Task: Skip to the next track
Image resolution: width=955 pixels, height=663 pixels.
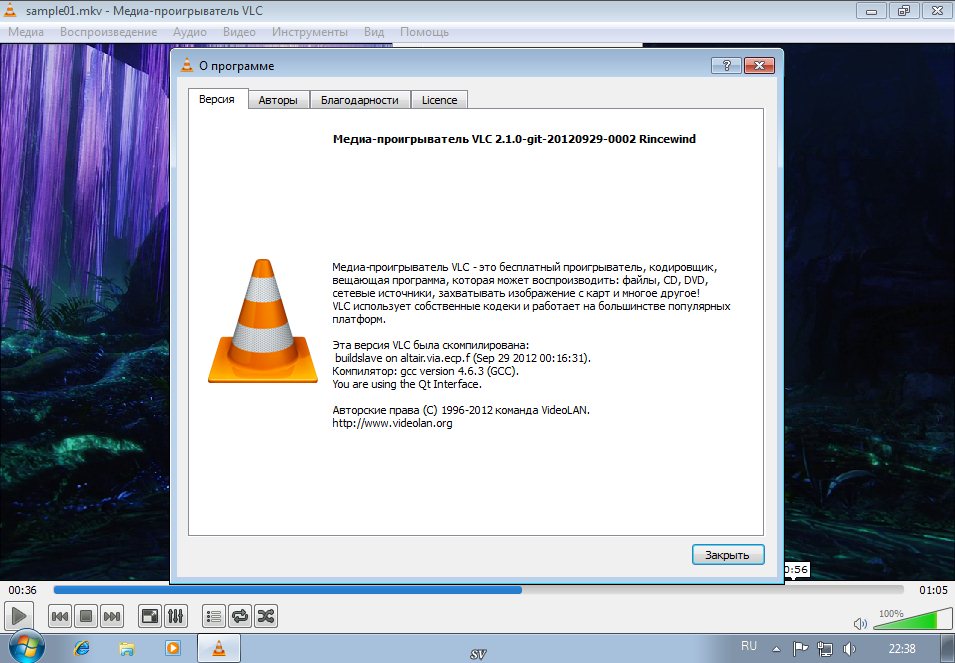Action: tap(112, 617)
